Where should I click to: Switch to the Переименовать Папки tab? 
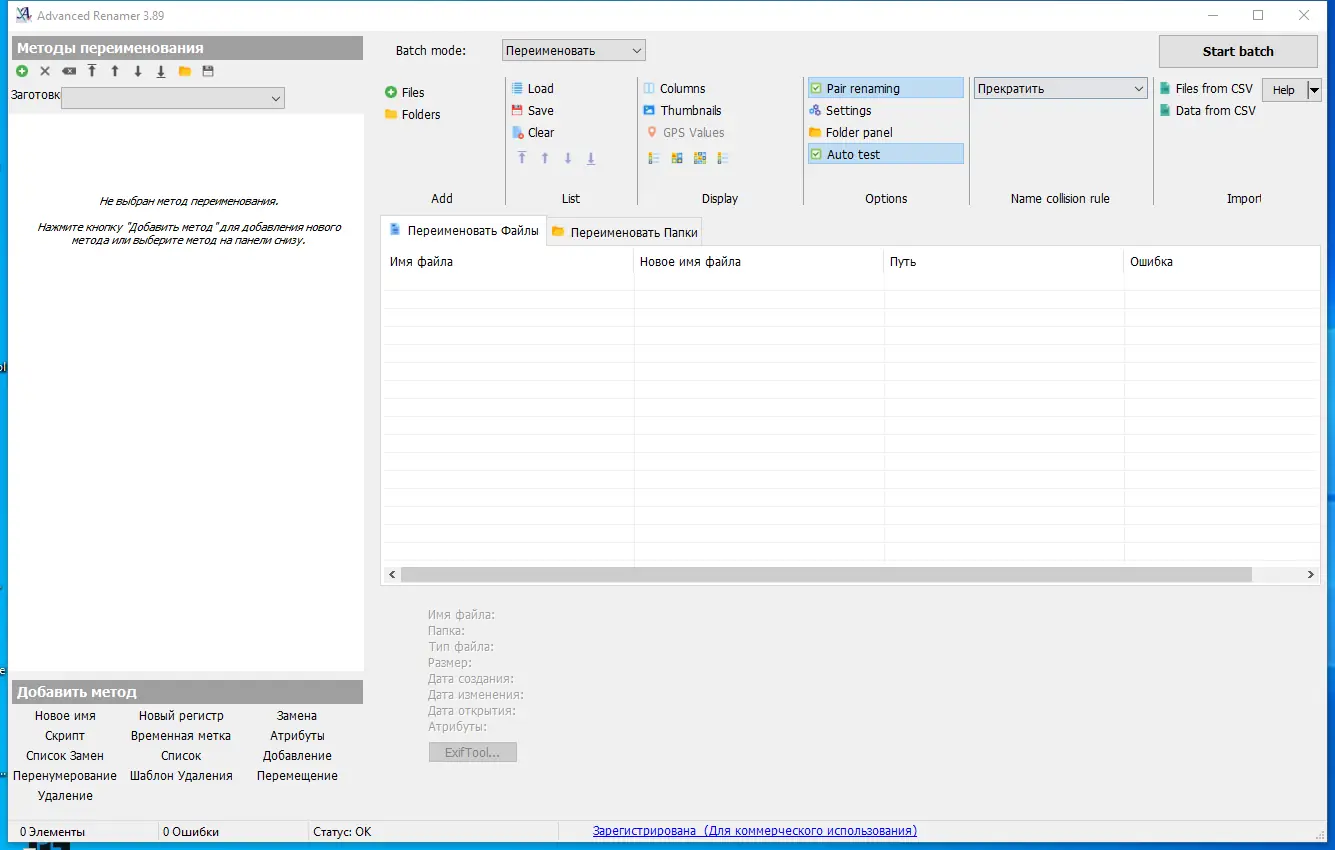pyautogui.click(x=624, y=230)
